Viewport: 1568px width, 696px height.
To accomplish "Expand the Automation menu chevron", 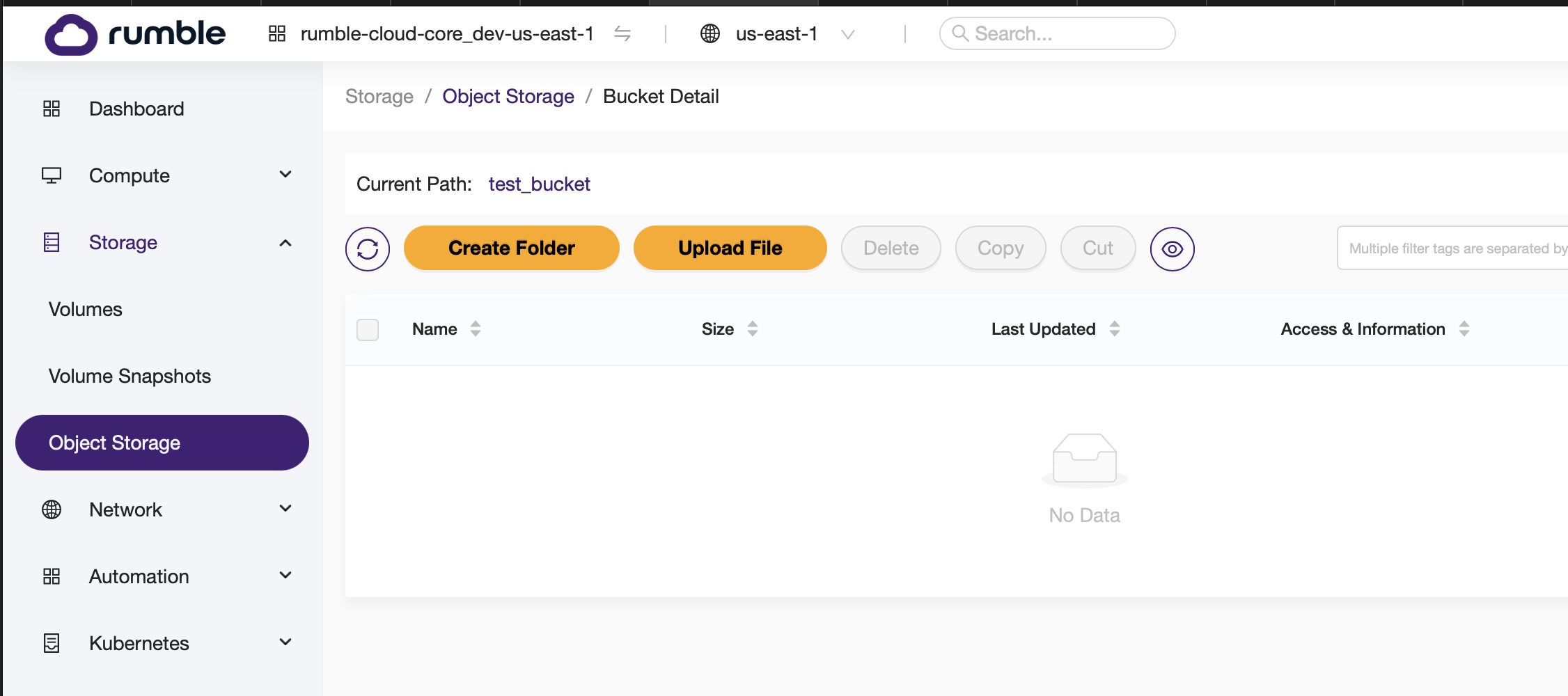I will 285,576.
